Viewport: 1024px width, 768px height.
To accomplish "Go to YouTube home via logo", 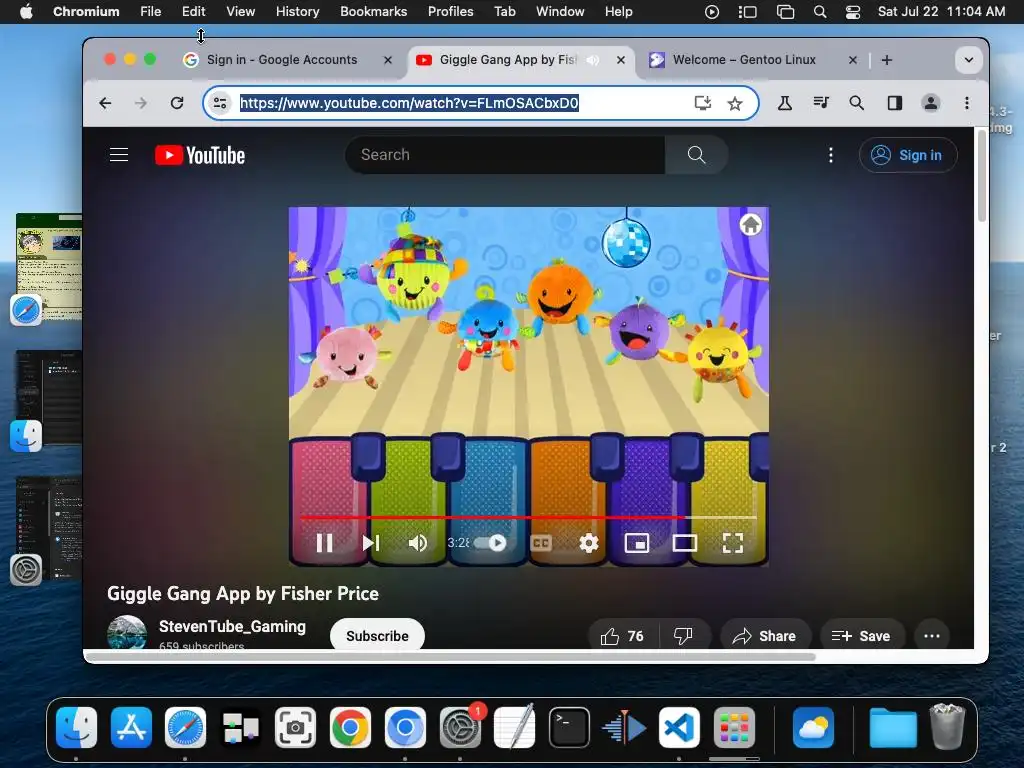I will [200, 155].
